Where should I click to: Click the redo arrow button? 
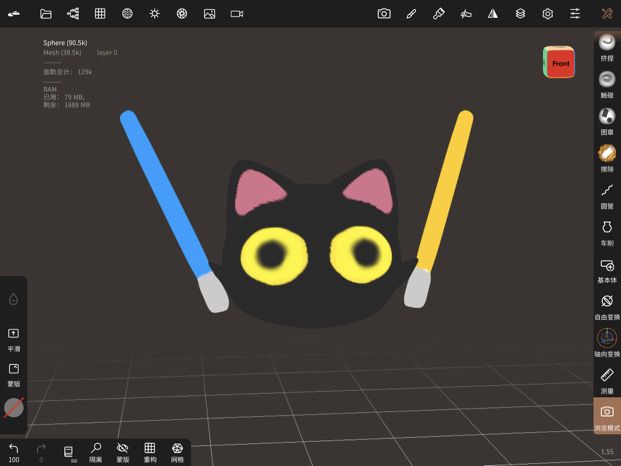[41, 453]
